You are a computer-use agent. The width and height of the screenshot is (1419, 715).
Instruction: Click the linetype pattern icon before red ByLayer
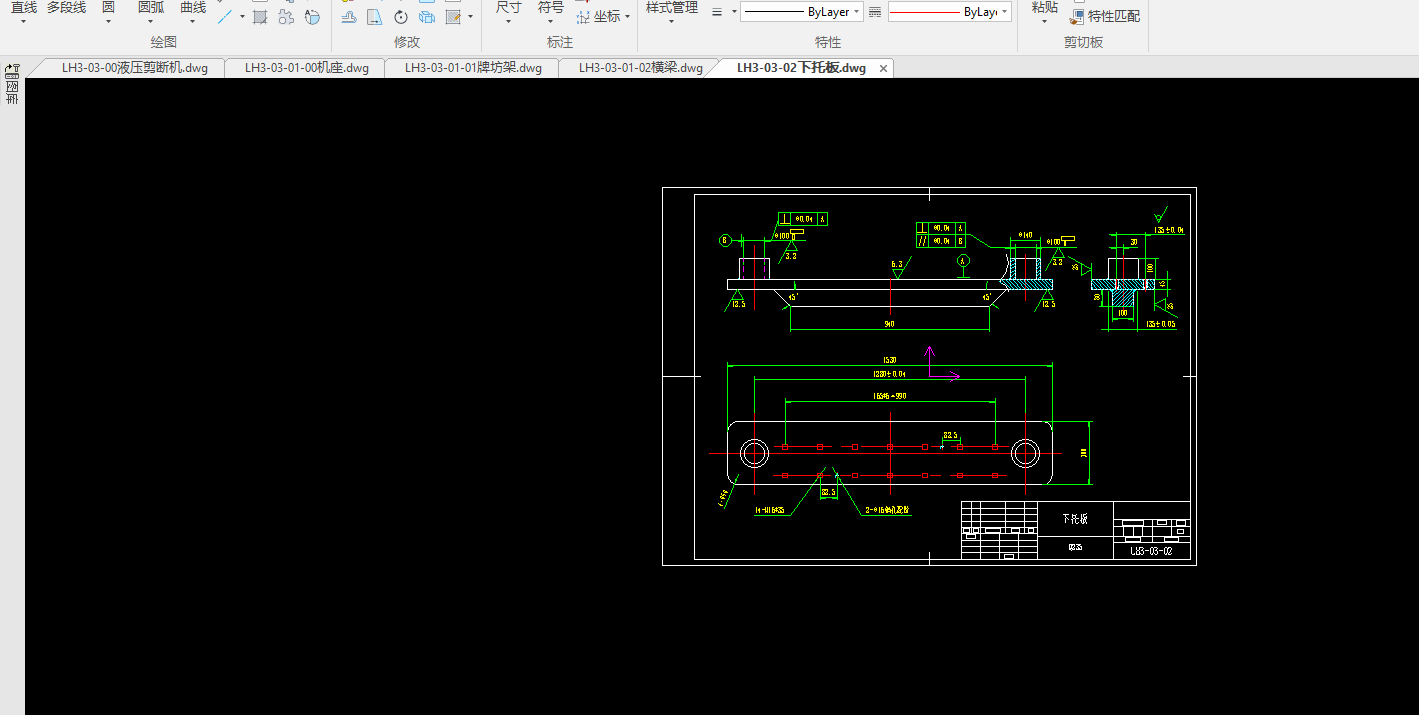[875, 12]
